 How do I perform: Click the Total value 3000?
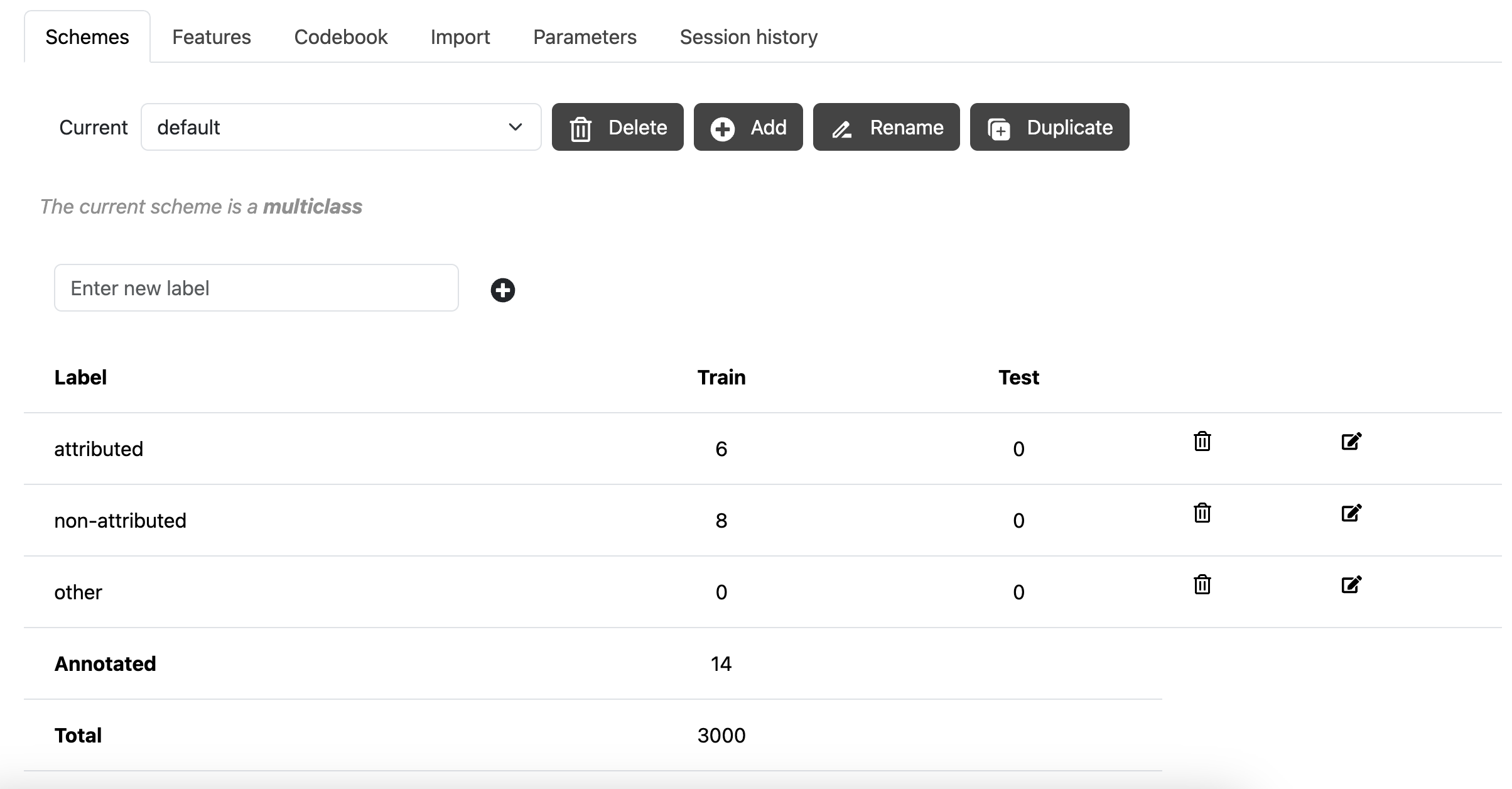[x=721, y=736]
